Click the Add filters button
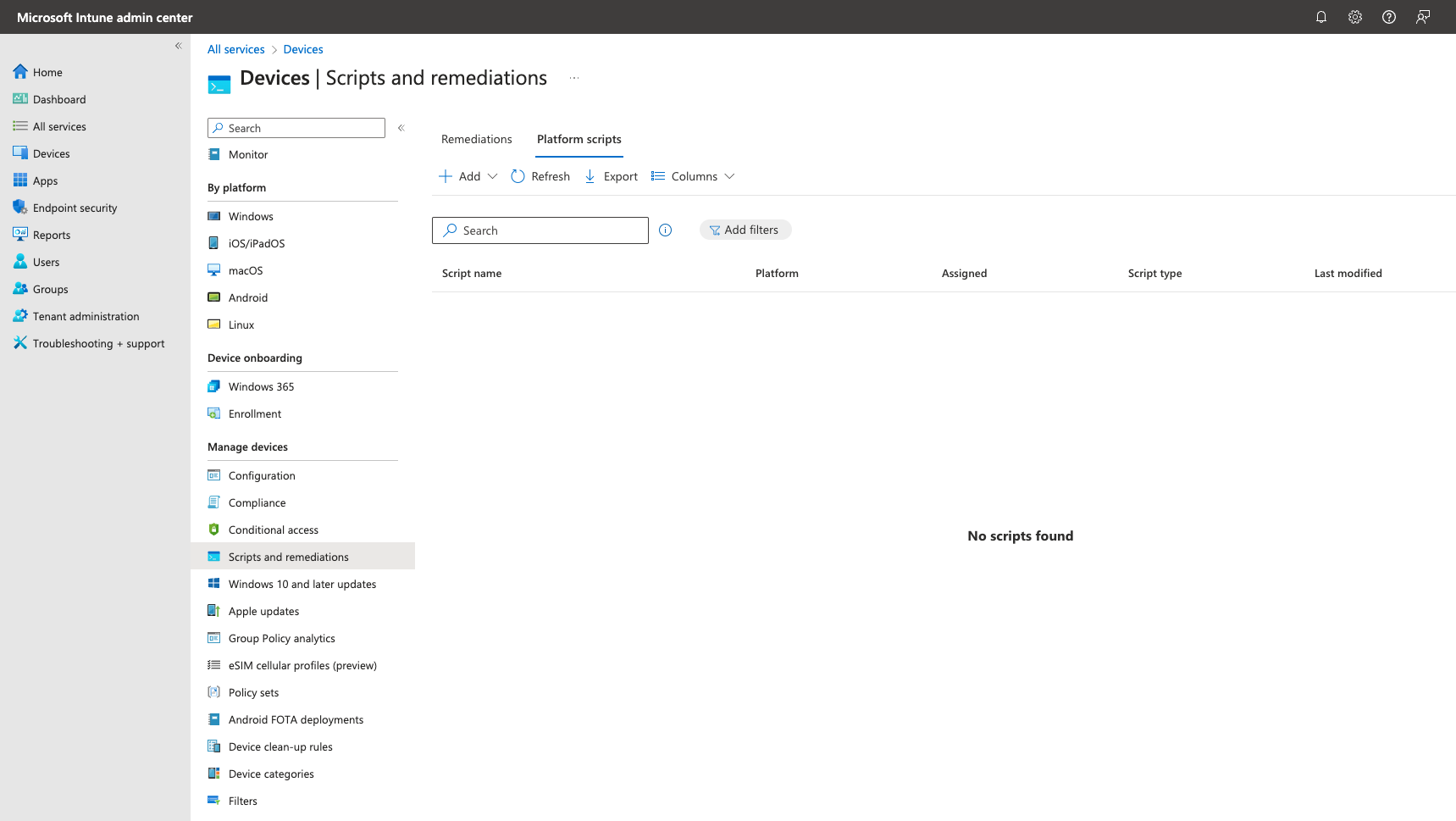 tap(745, 230)
